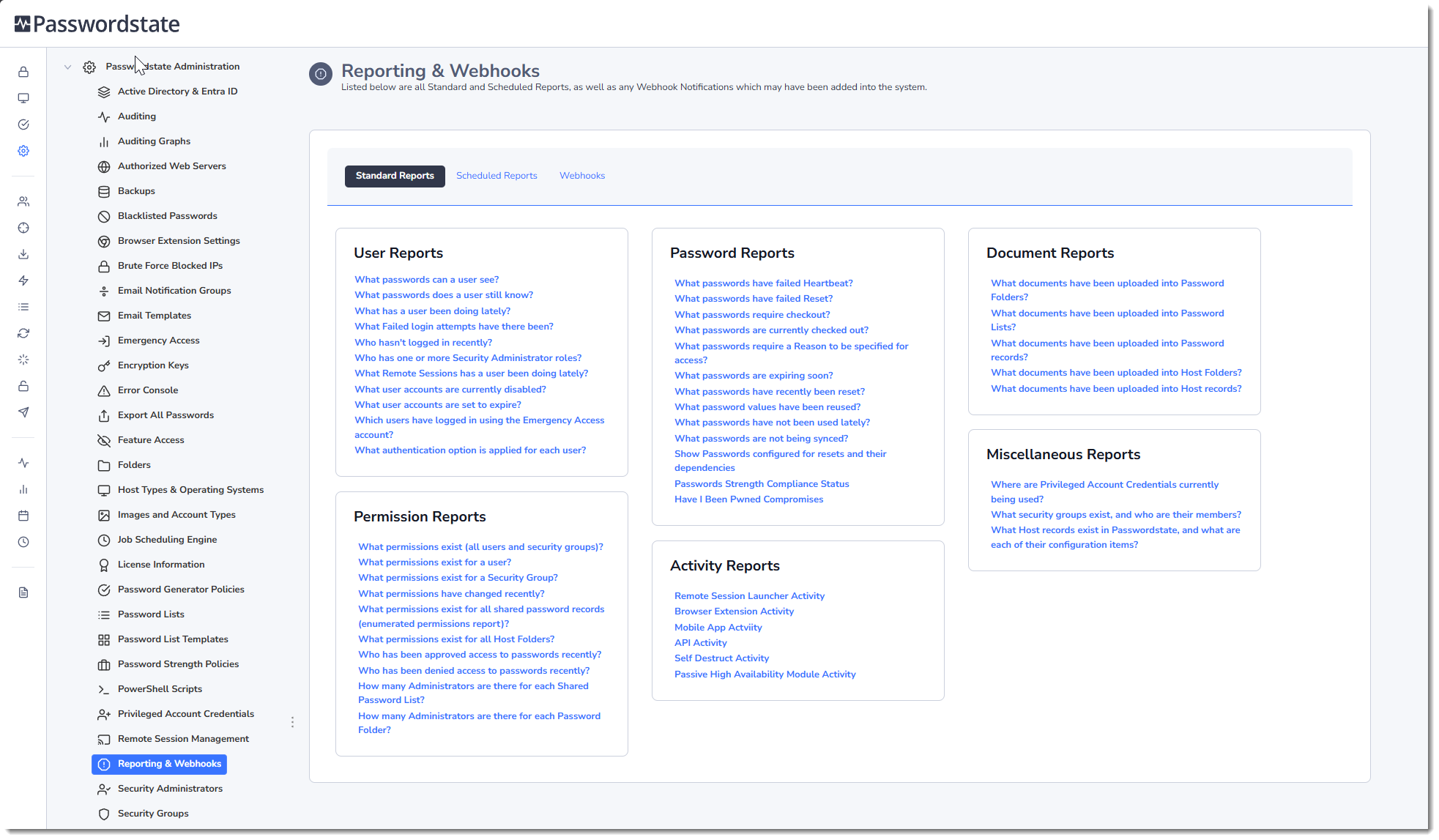1439x840 pixels.
Task: Run the 'Who hasn't logged in recently?' report
Action: pyautogui.click(x=423, y=343)
